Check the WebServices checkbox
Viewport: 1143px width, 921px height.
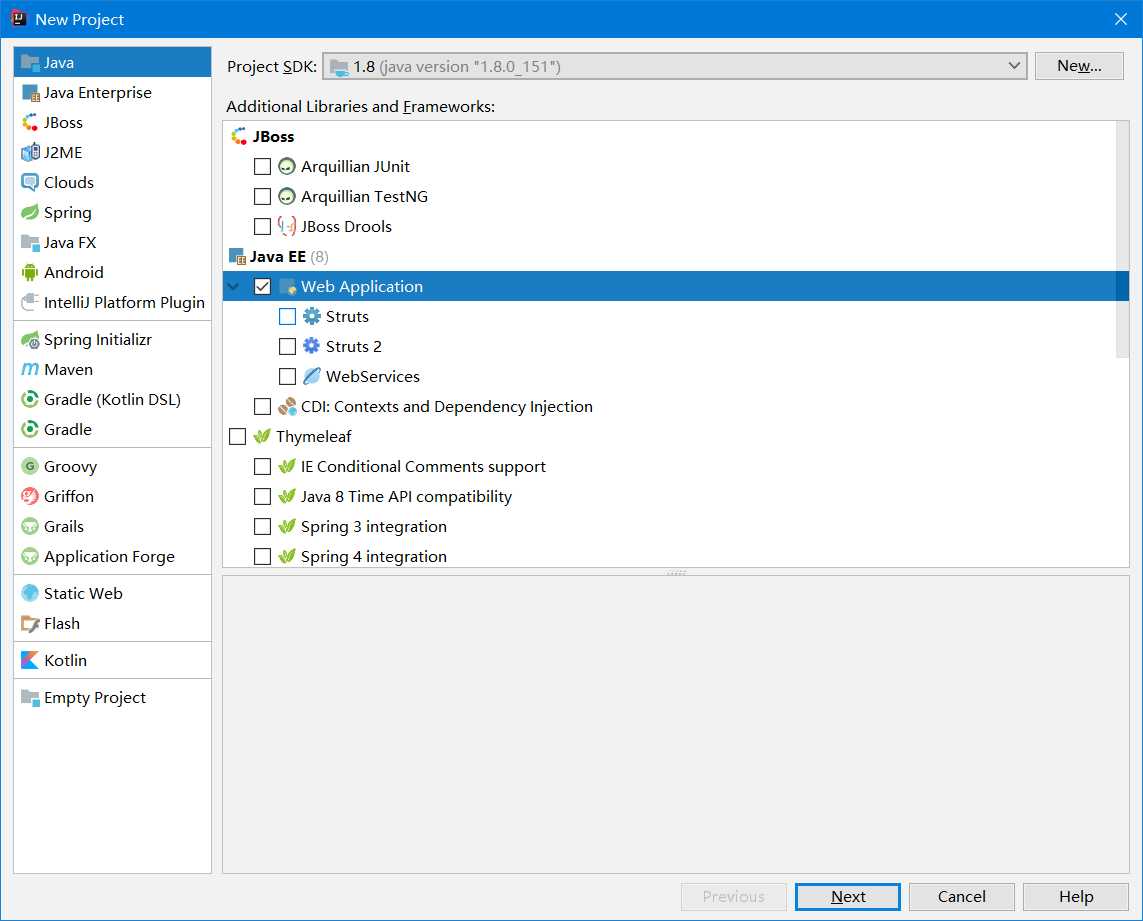pyautogui.click(x=287, y=376)
